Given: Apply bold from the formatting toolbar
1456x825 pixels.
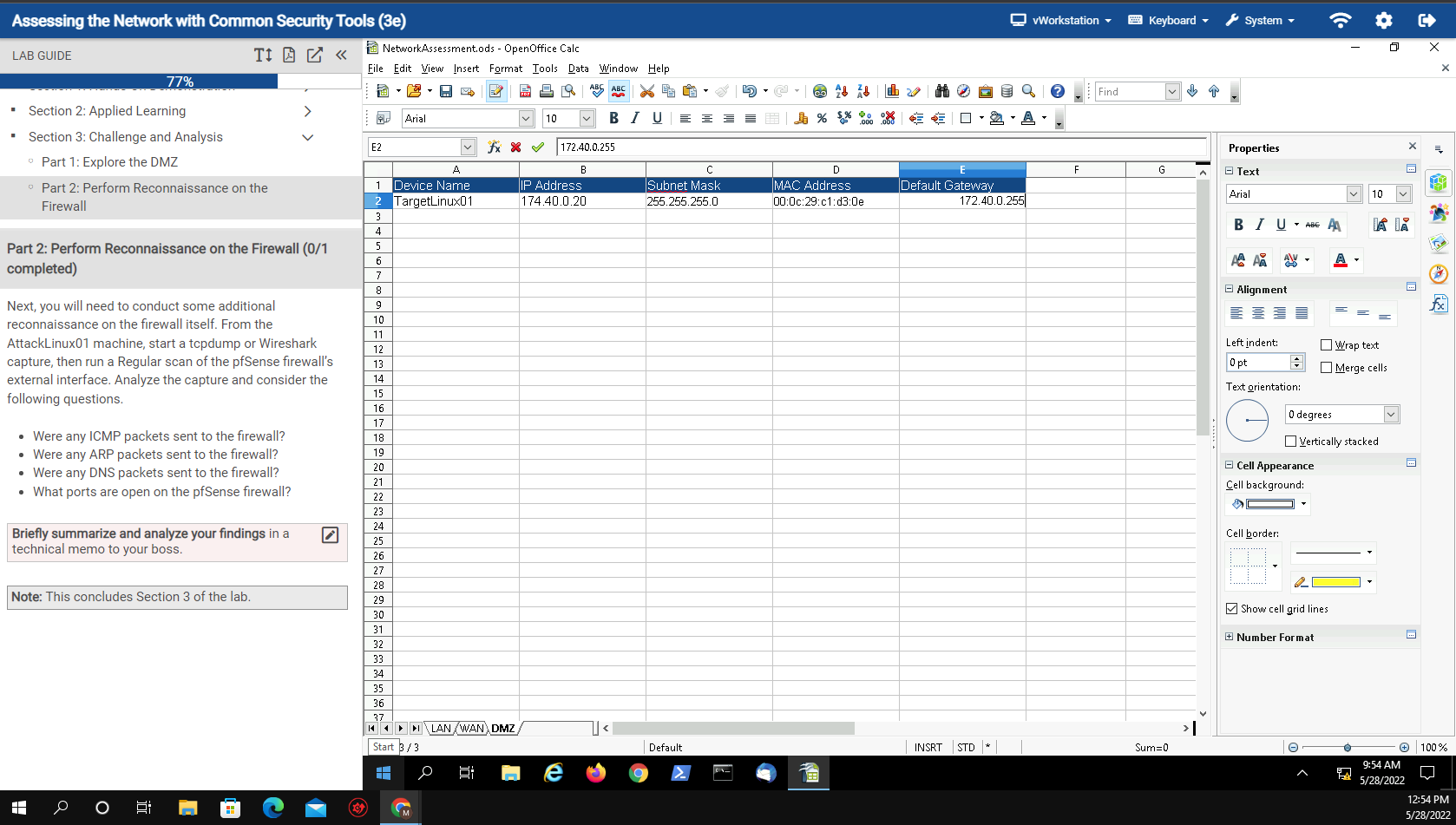Looking at the screenshot, I should [x=613, y=118].
